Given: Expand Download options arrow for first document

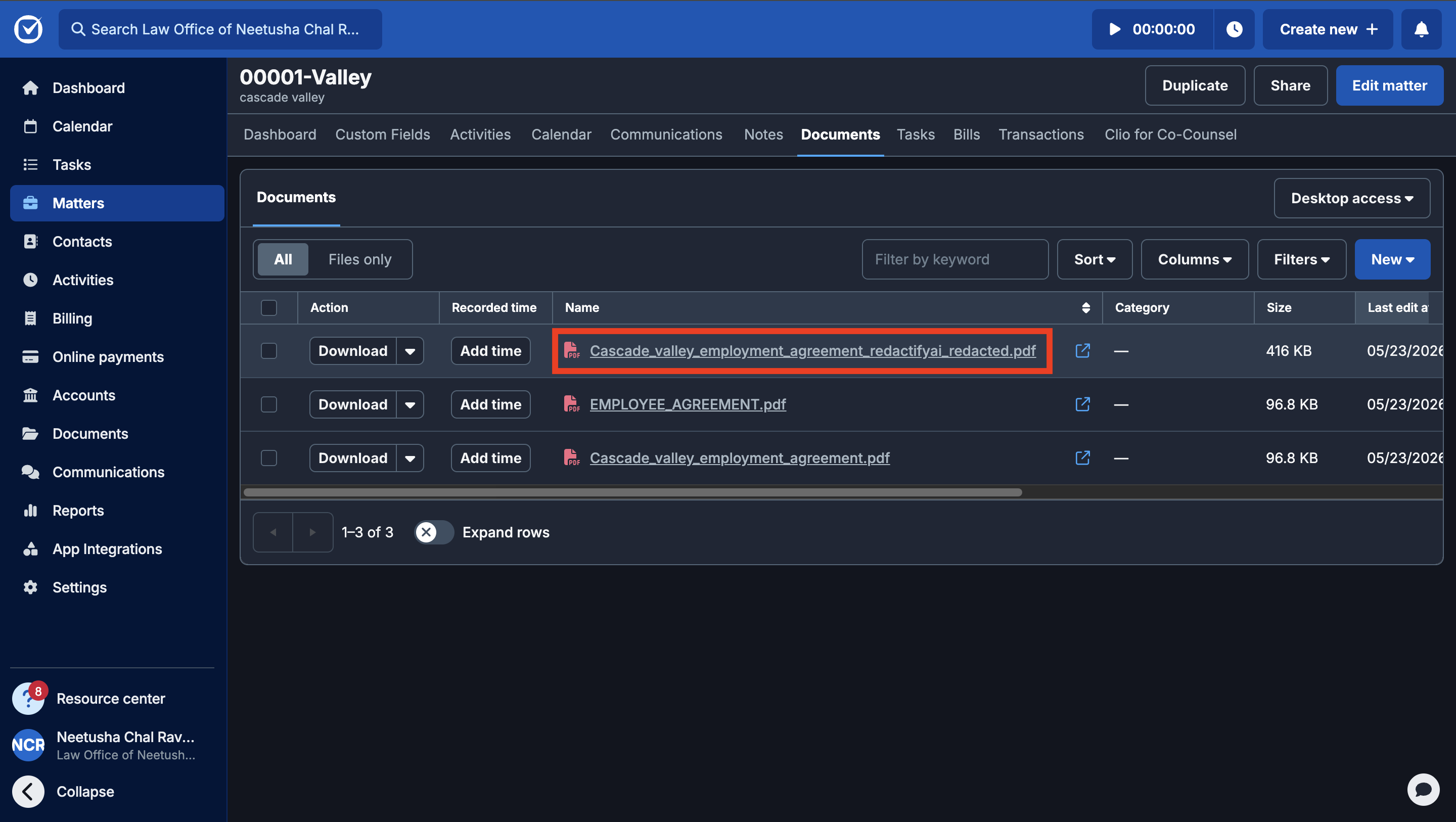Looking at the screenshot, I should point(410,351).
